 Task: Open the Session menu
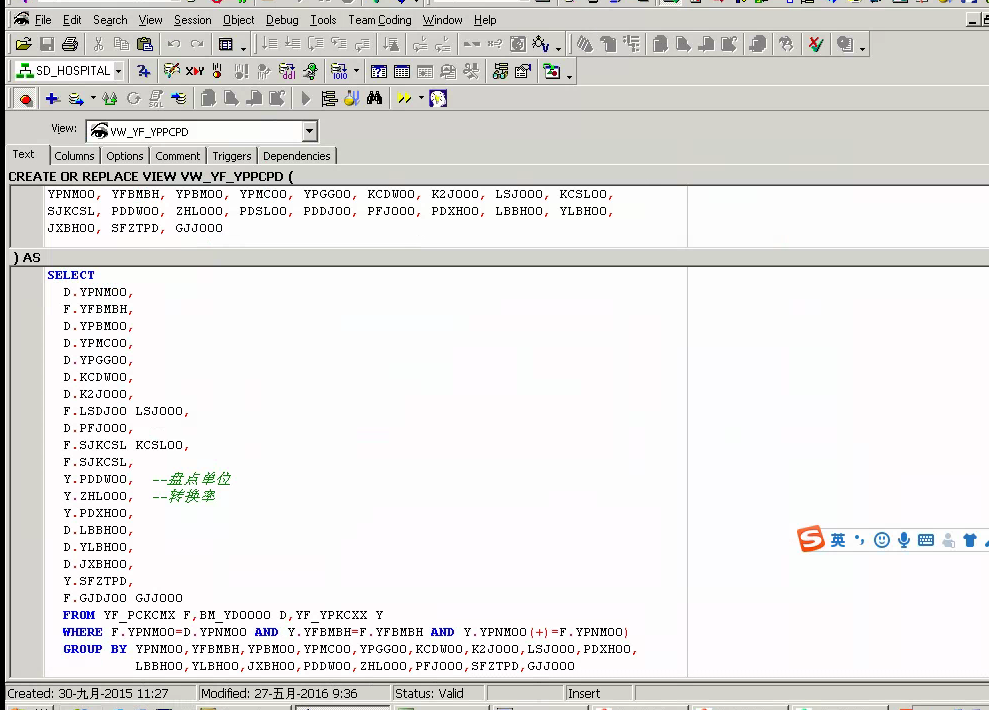pos(192,20)
